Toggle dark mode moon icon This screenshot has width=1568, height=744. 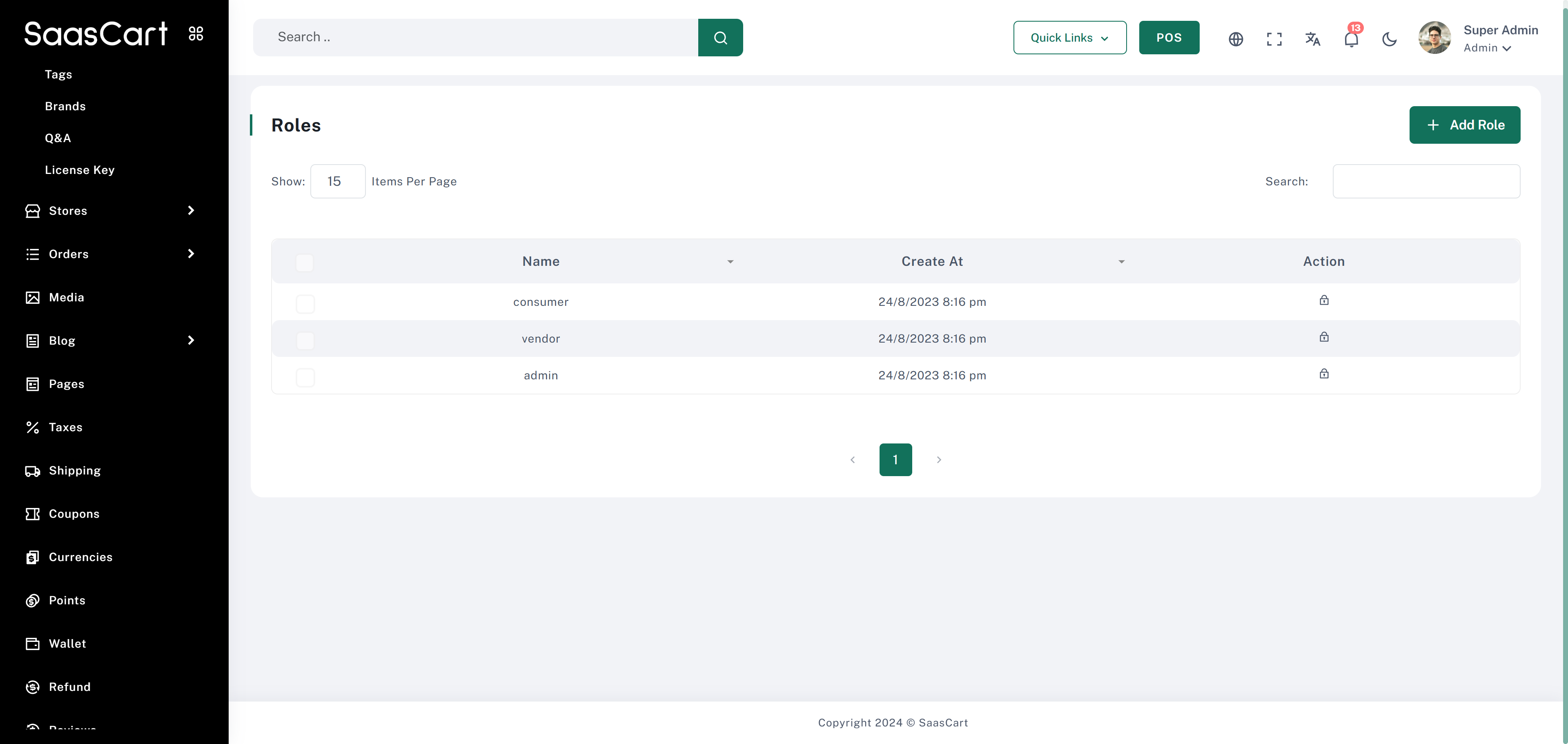coord(1389,39)
